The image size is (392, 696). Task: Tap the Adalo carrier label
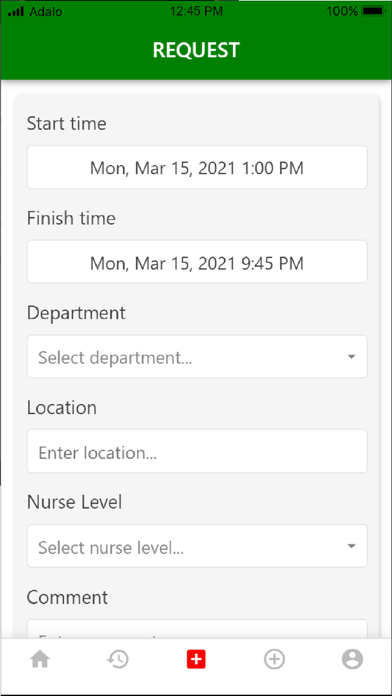tap(46, 12)
